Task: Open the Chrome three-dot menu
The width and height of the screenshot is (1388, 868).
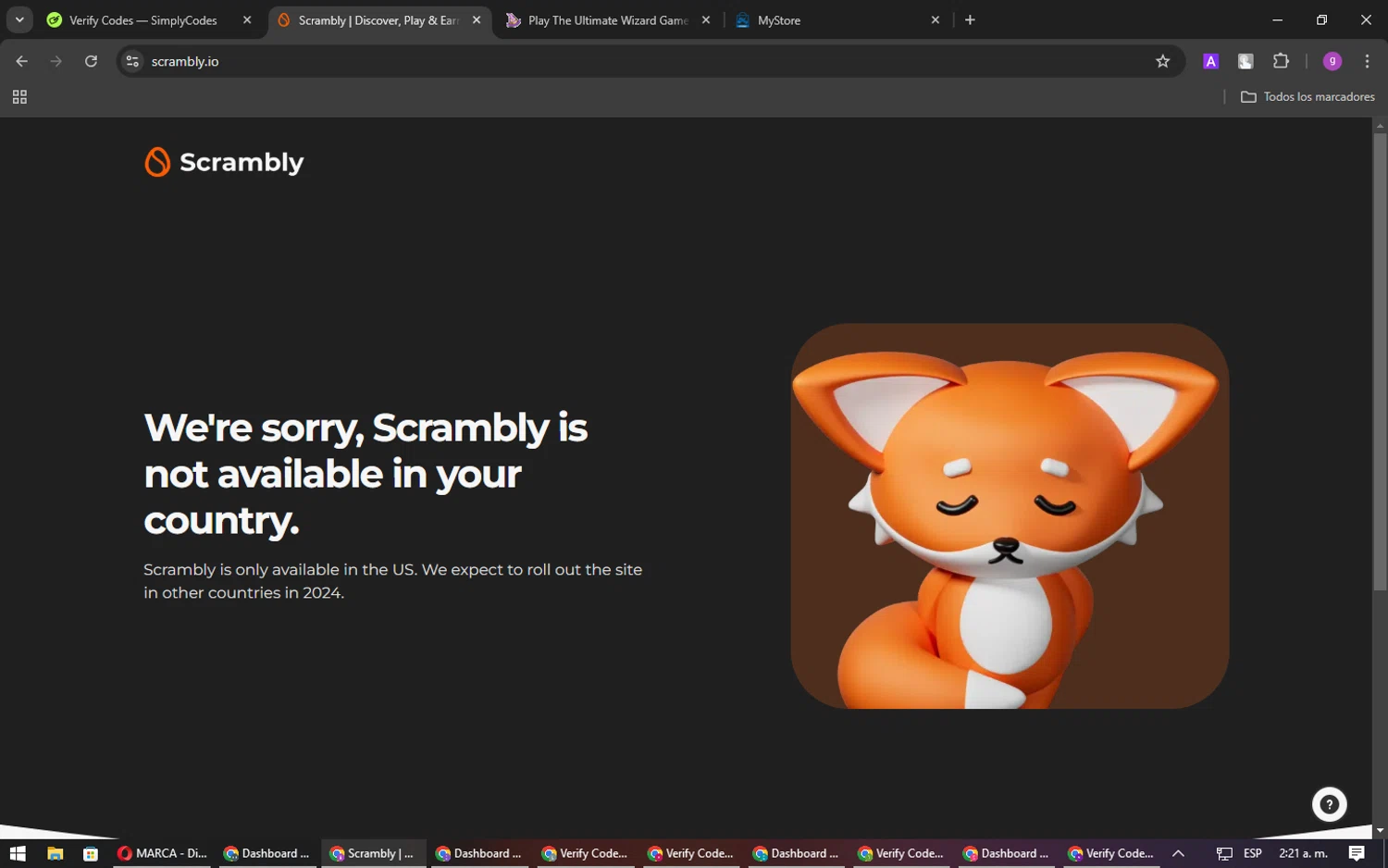Action: (x=1367, y=61)
